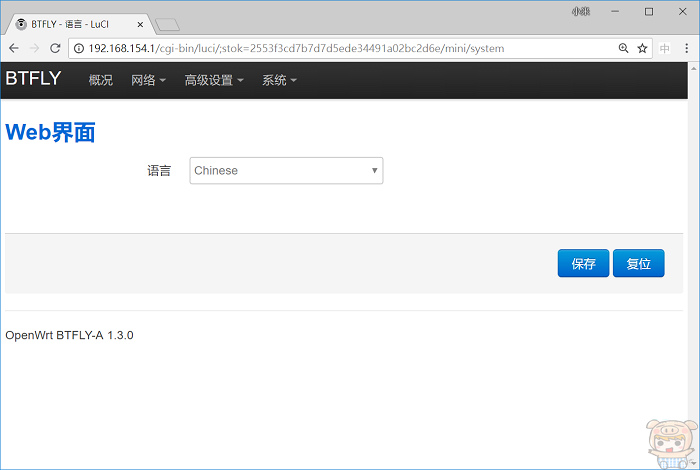
Task: Click the browser forward arrow
Action: 34,48
